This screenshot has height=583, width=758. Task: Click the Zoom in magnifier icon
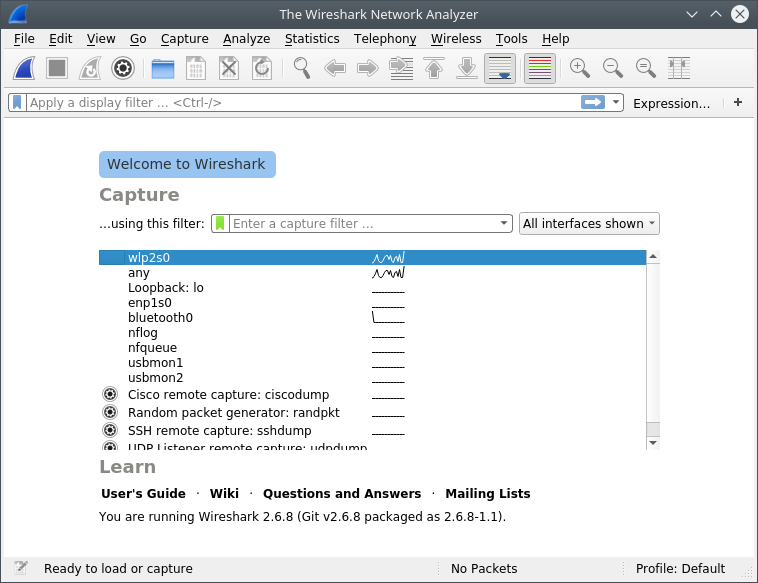pyautogui.click(x=580, y=68)
